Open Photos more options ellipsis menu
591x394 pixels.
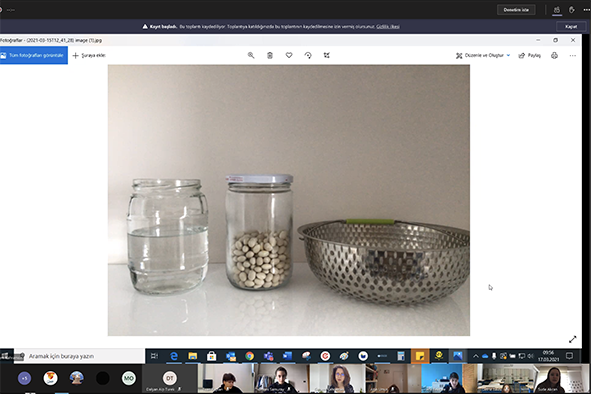(573, 55)
